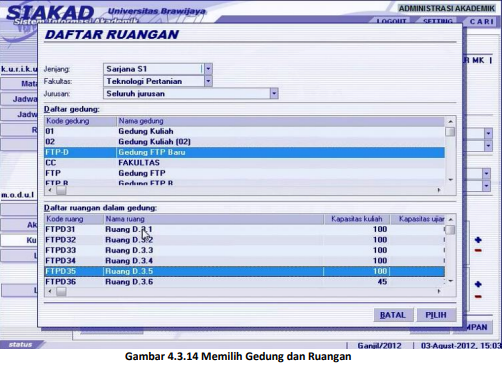Click the BATAL button
The image size is (502, 365).
393,315
